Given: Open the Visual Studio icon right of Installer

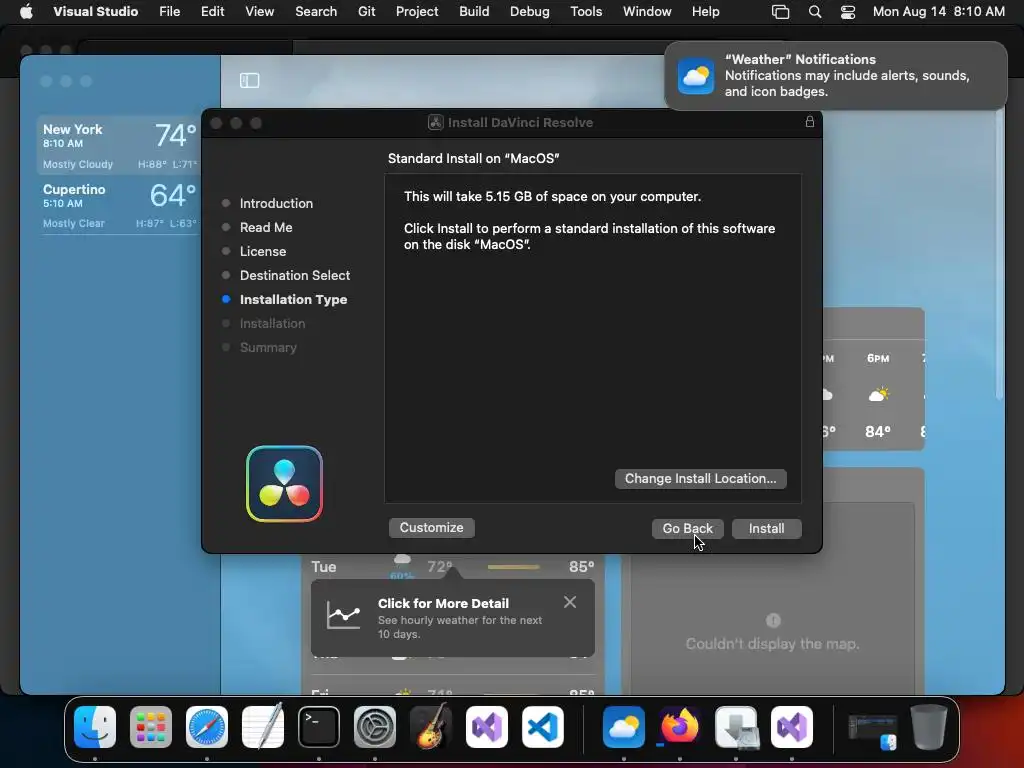Looking at the screenshot, I should [792, 727].
